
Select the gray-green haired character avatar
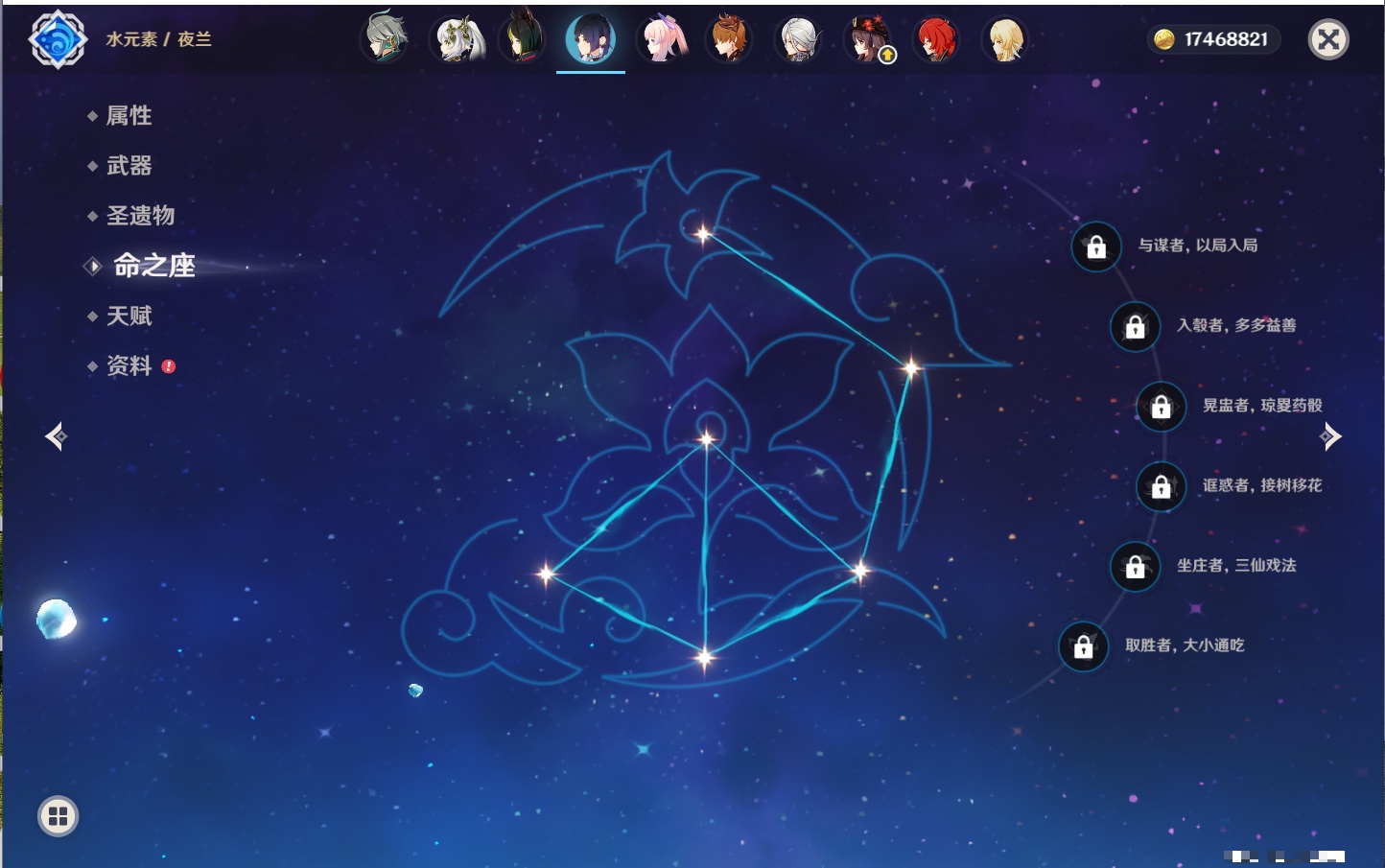(385, 38)
